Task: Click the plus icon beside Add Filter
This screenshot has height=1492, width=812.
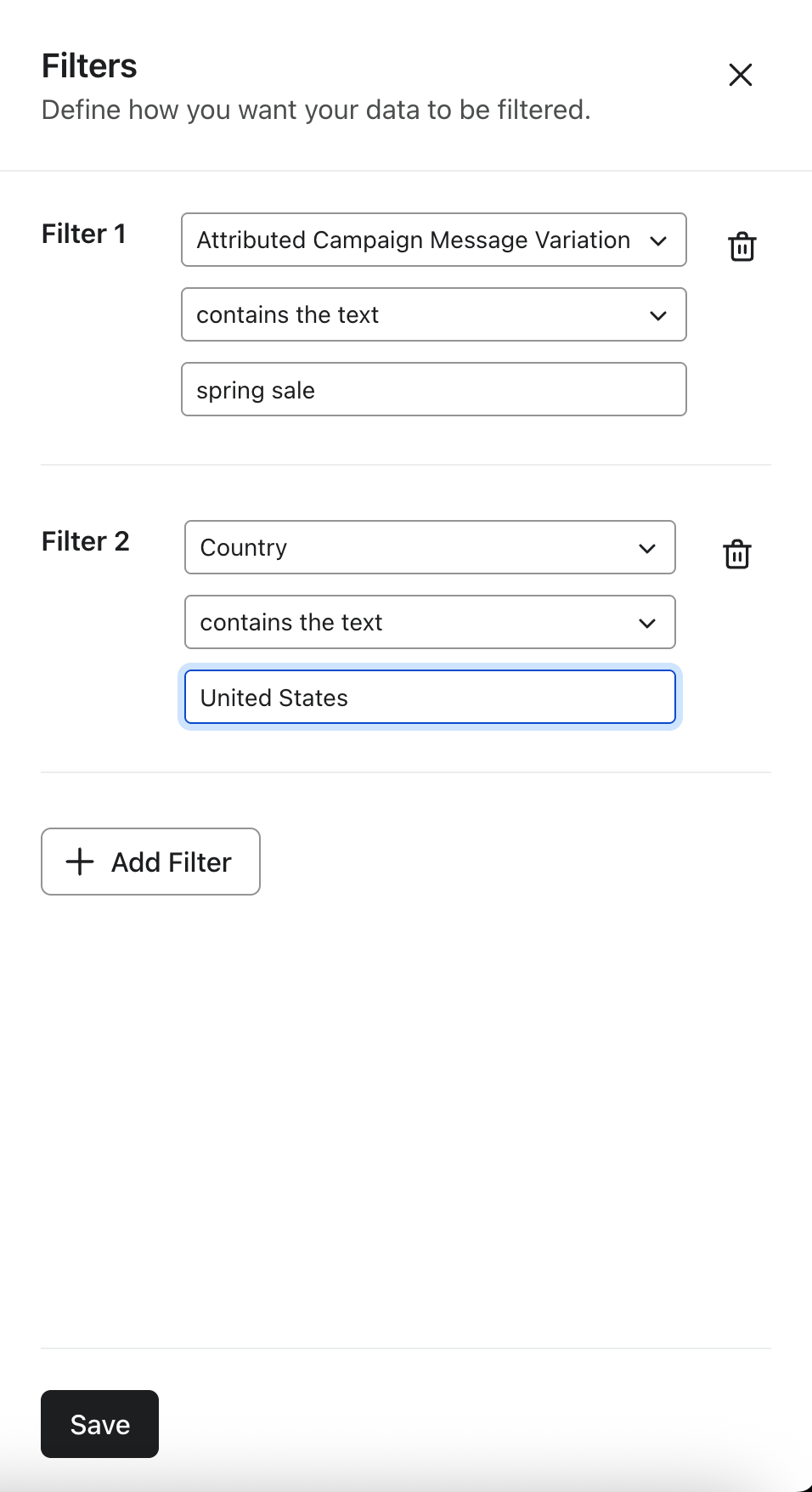Action: tap(80, 862)
